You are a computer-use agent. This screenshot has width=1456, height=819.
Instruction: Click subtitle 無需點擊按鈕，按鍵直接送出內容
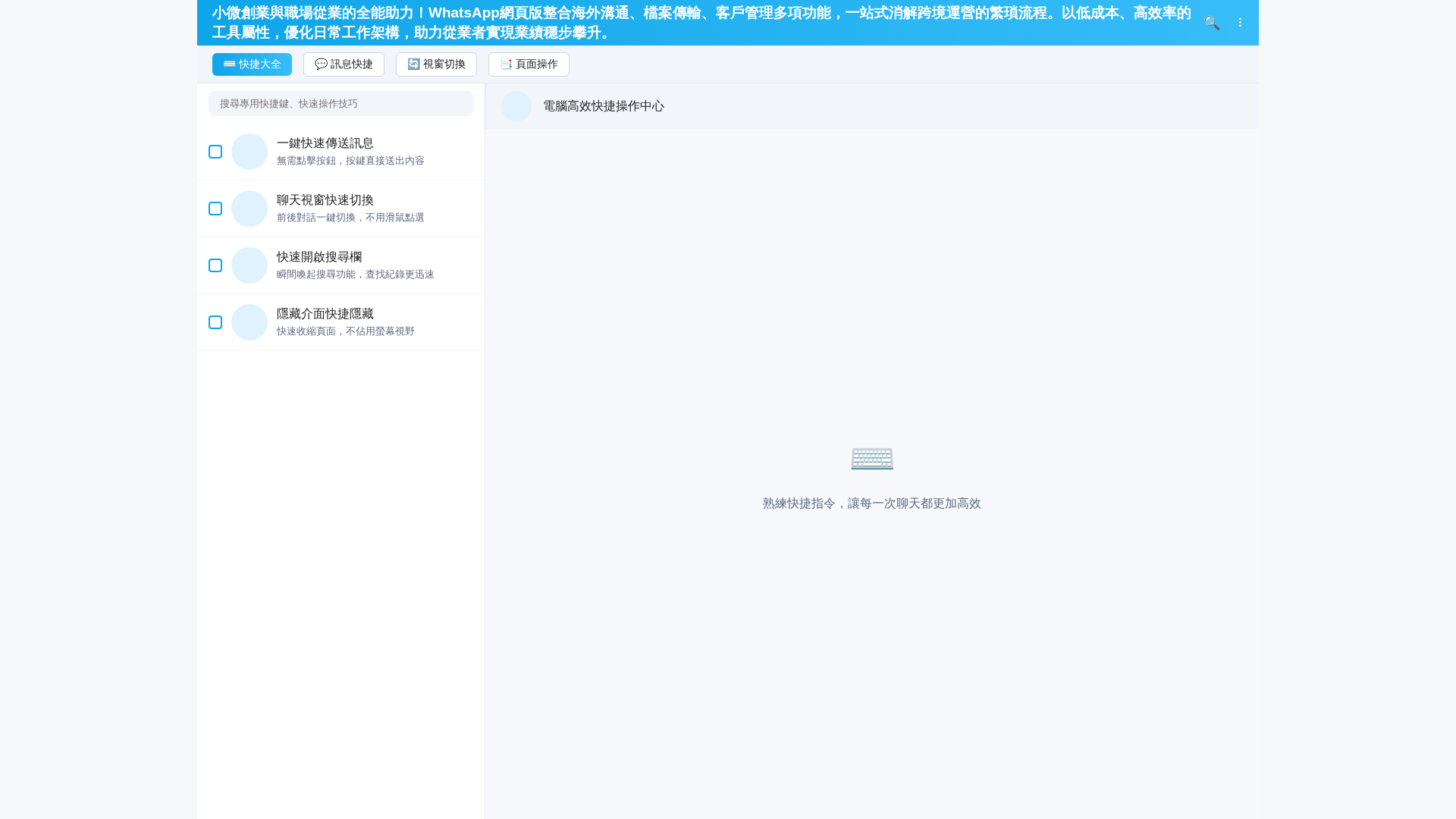tap(350, 161)
